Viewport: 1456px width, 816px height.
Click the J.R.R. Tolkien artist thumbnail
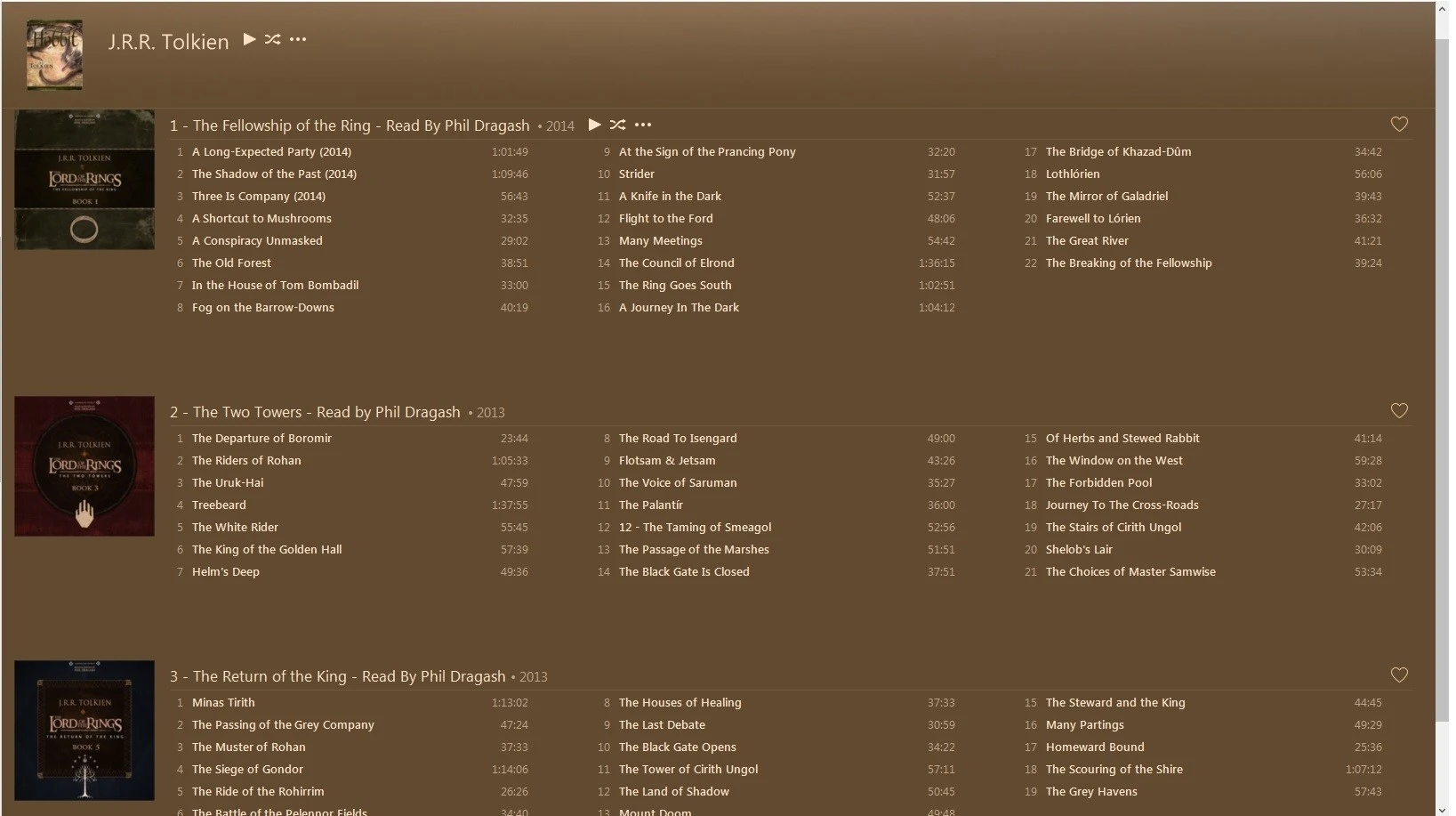(x=55, y=55)
